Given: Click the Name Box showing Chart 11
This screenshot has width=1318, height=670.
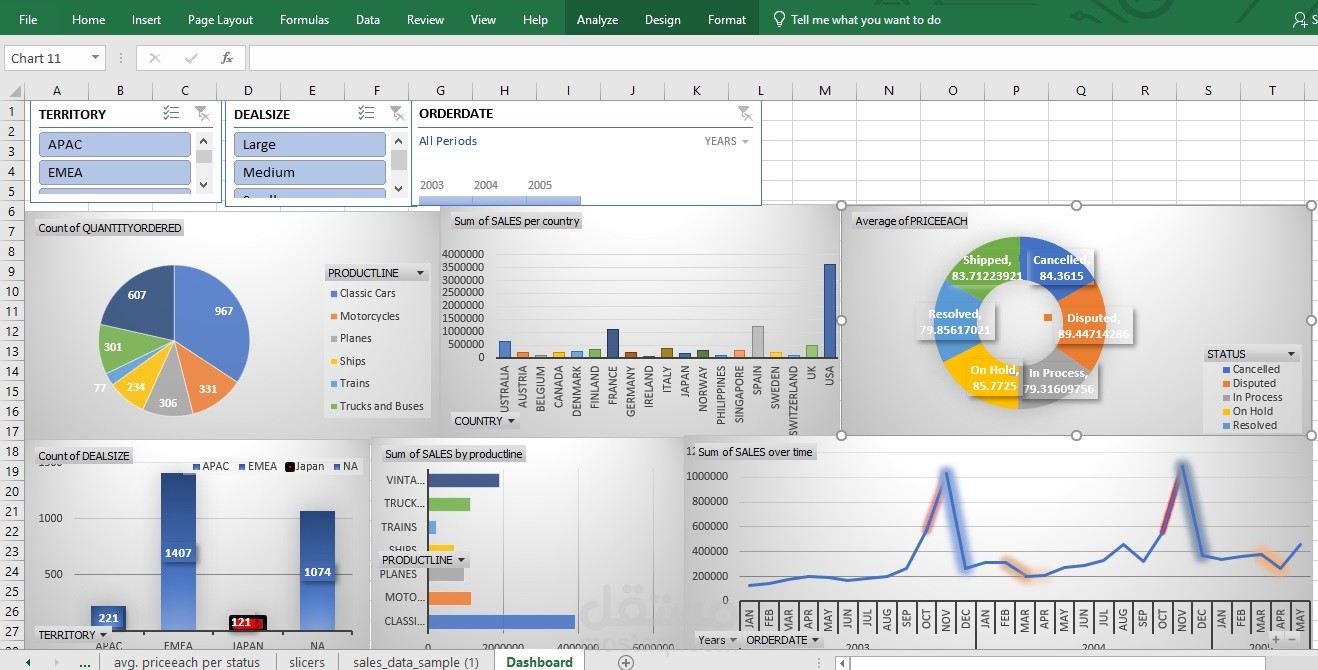Looking at the screenshot, I should point(46,58).
